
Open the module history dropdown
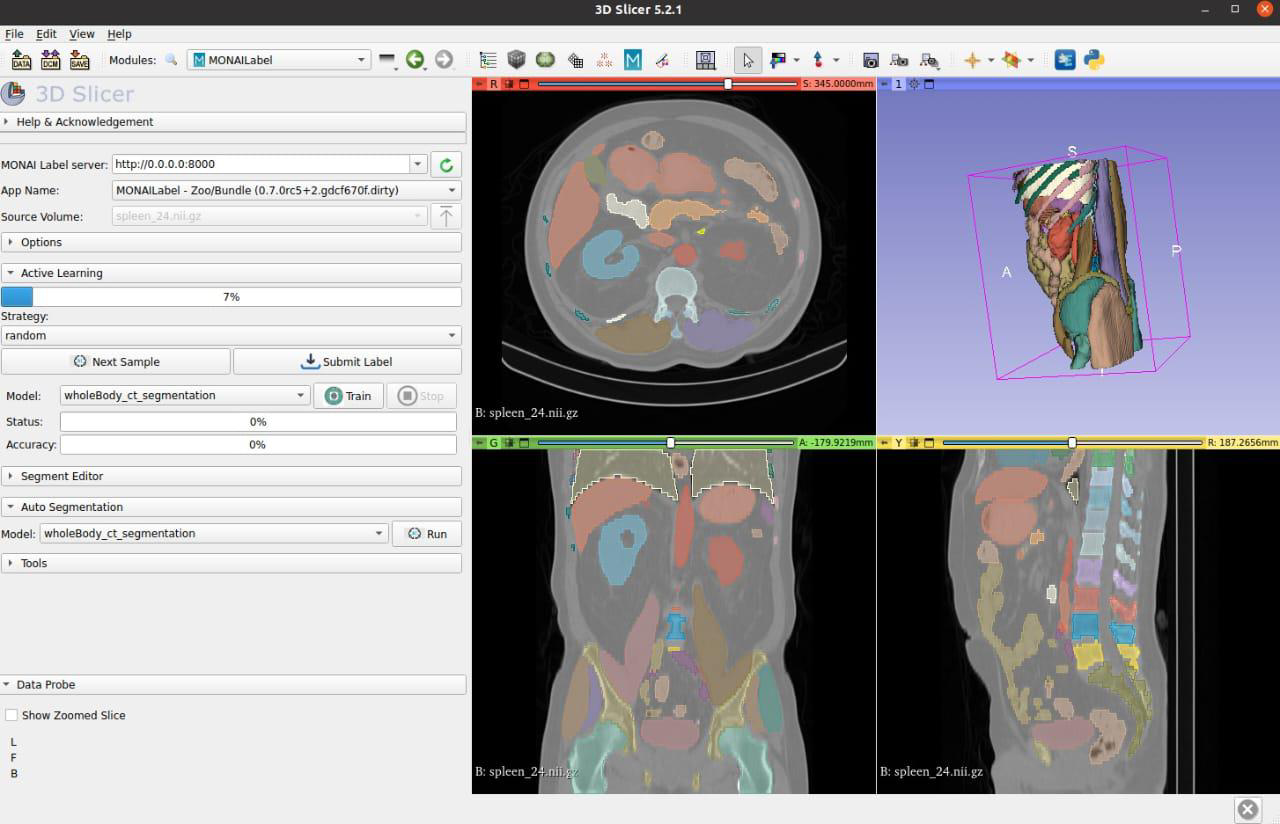click(388, 60)
